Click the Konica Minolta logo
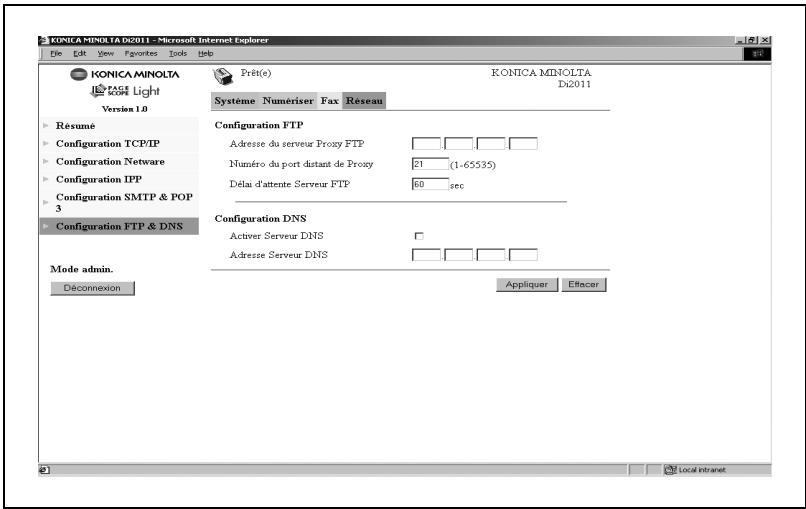This screenshot has height=509, width=806. 125,74
